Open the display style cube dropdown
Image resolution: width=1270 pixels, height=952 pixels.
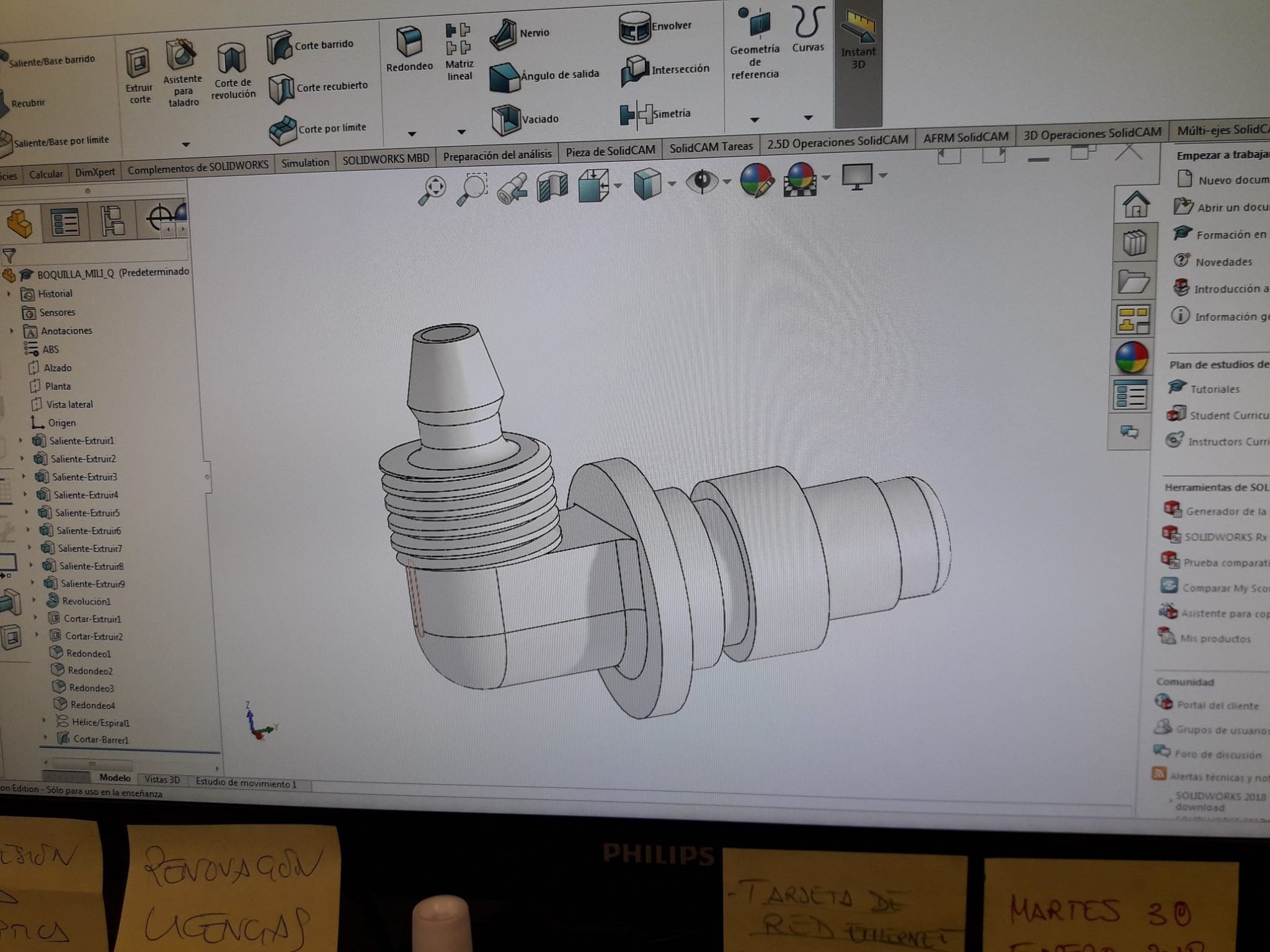coord(672,184)
